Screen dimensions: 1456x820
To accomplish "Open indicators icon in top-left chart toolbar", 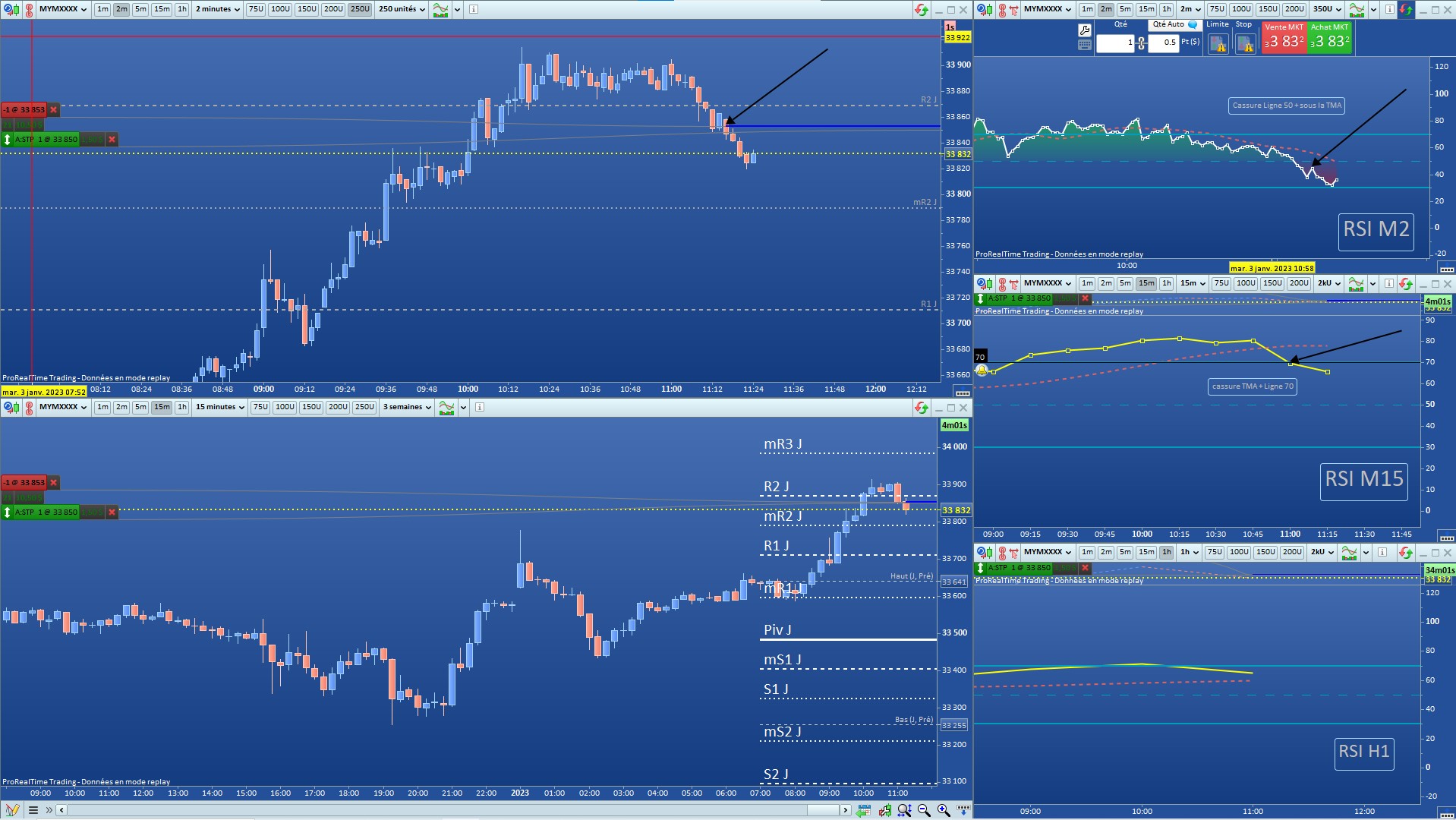I will [x=440, y=9].
